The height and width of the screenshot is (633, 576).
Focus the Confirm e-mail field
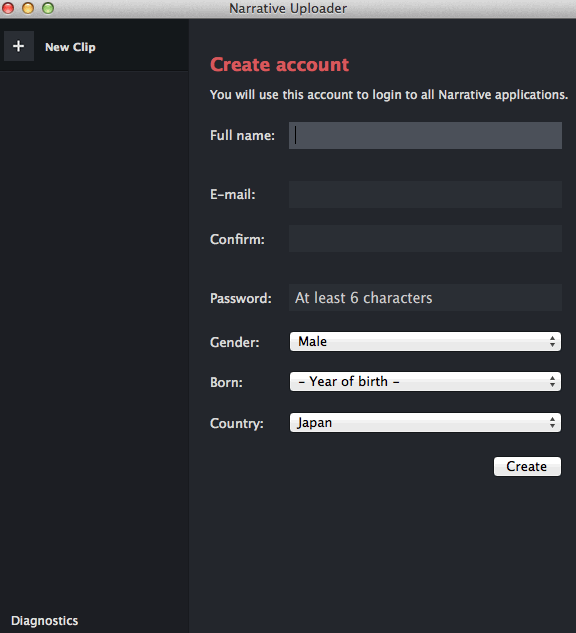tap(425, 239)
